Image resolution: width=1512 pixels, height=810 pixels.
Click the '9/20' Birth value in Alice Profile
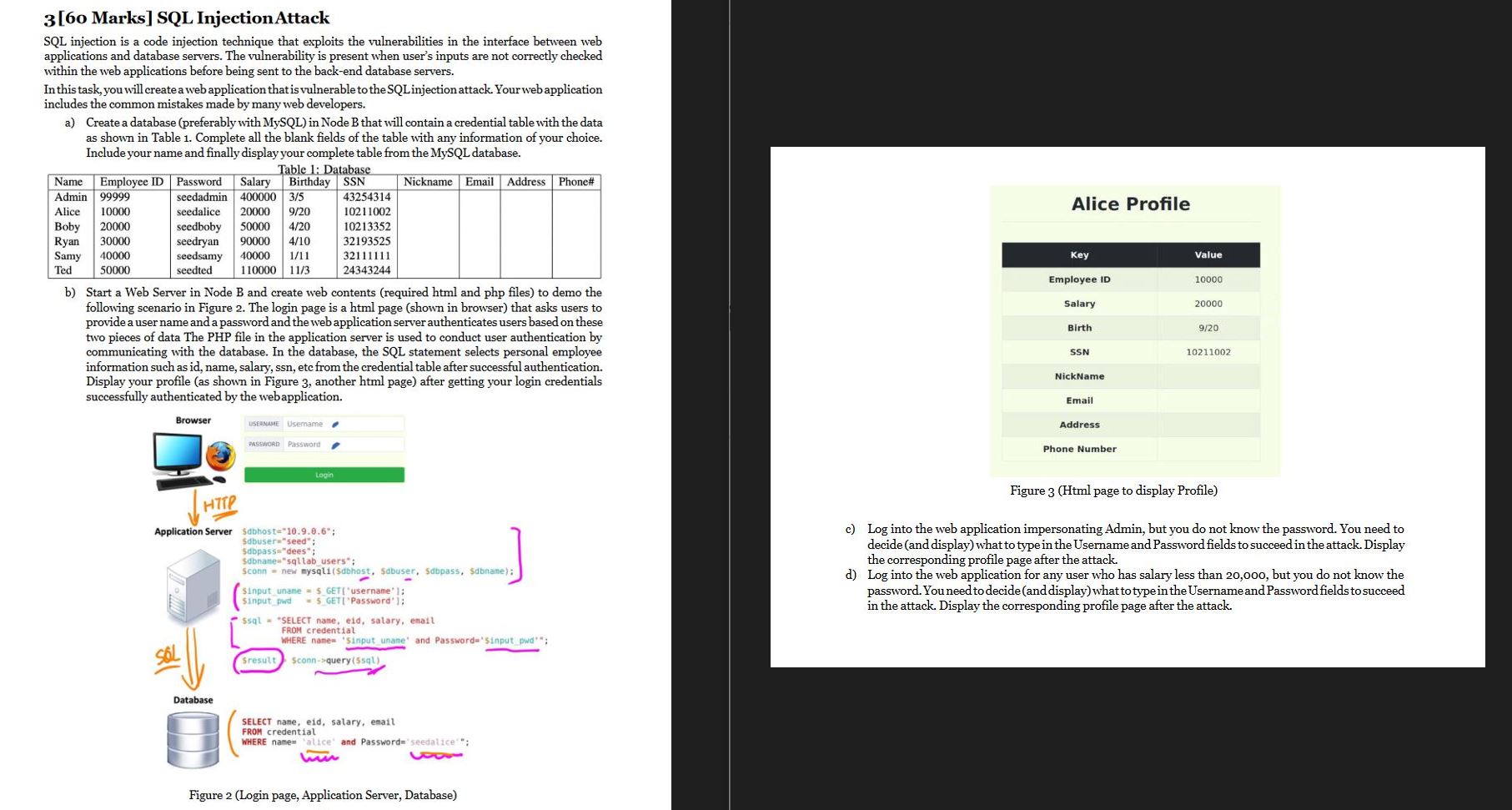[x=1208, y=328]
